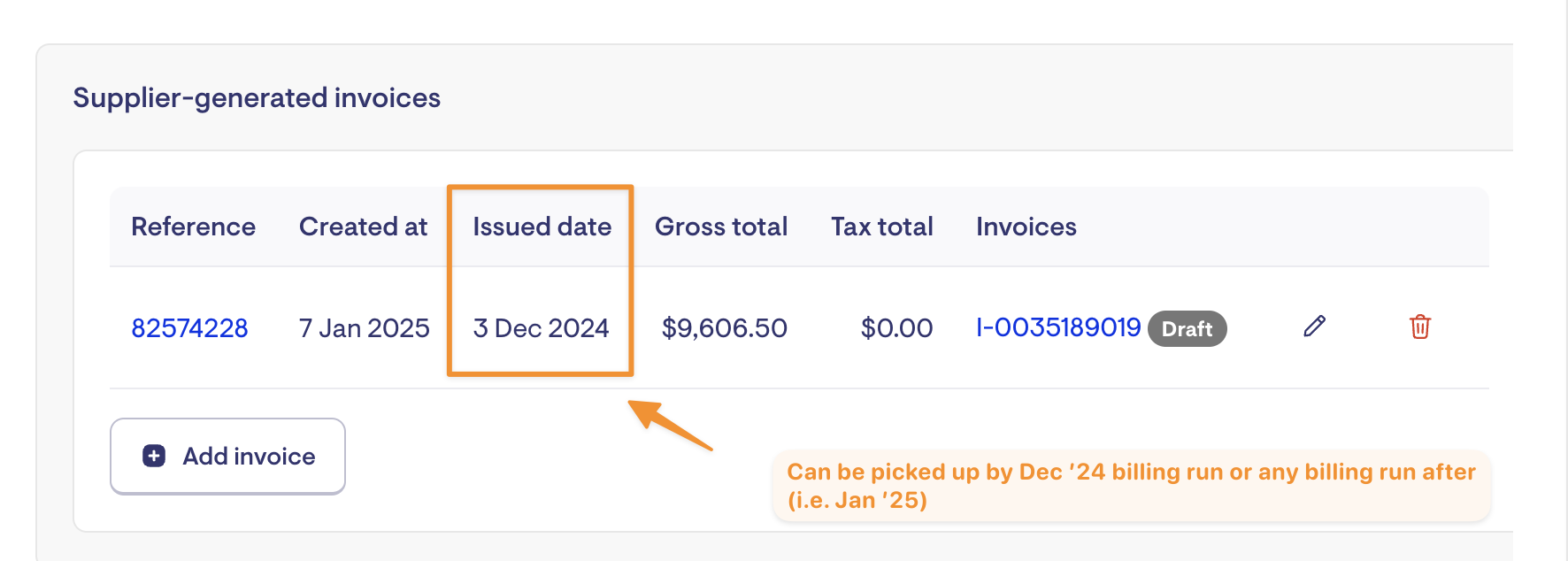Open invoice link I-0035189019
The image size is (1568, 561).
pos(1058,327)
